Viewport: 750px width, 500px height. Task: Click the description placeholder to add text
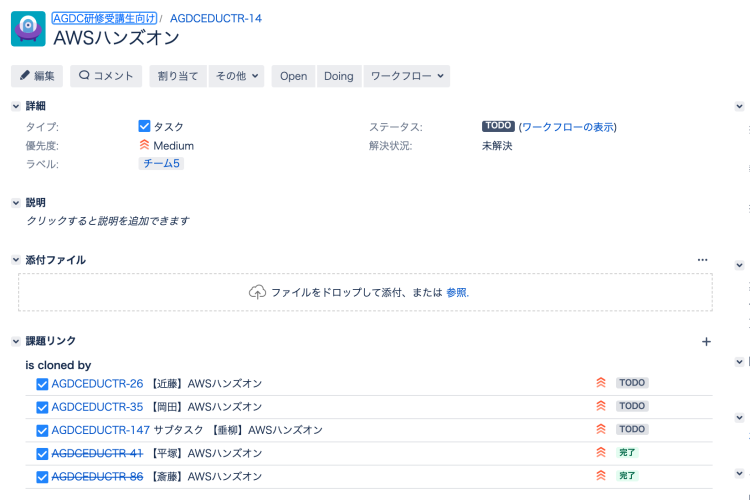tap(108, 221)
